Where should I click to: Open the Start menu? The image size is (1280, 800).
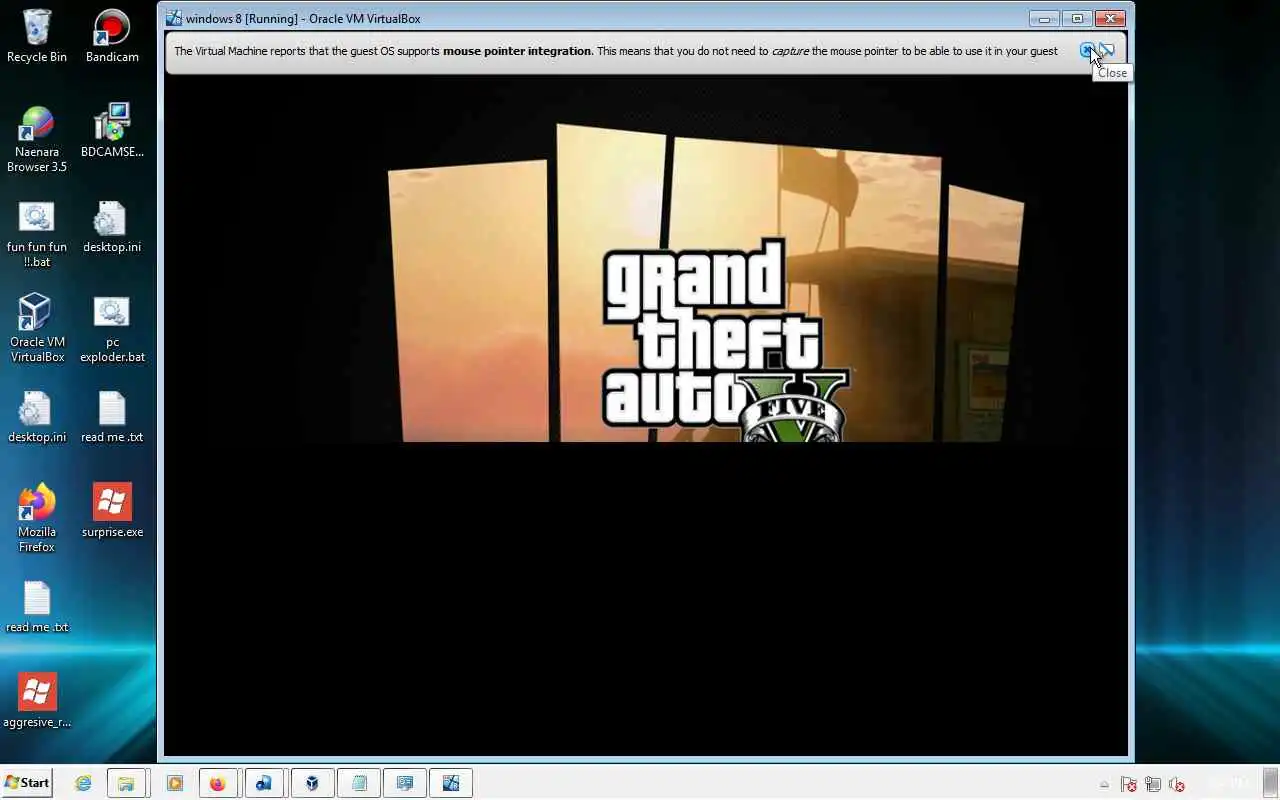[27, 783]
